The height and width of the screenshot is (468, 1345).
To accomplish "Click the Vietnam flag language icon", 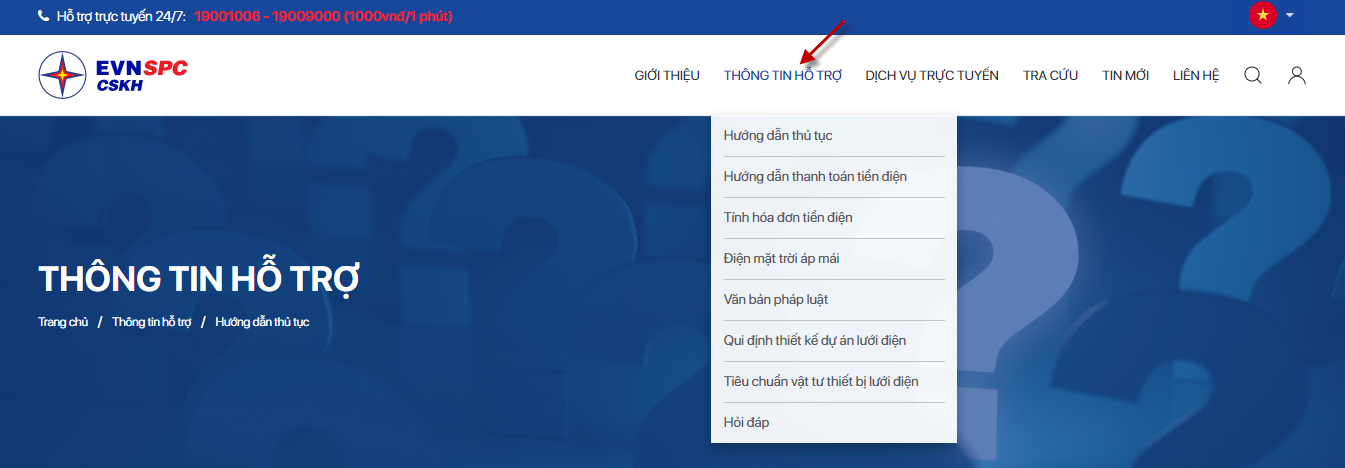I will coord(1263,15).
